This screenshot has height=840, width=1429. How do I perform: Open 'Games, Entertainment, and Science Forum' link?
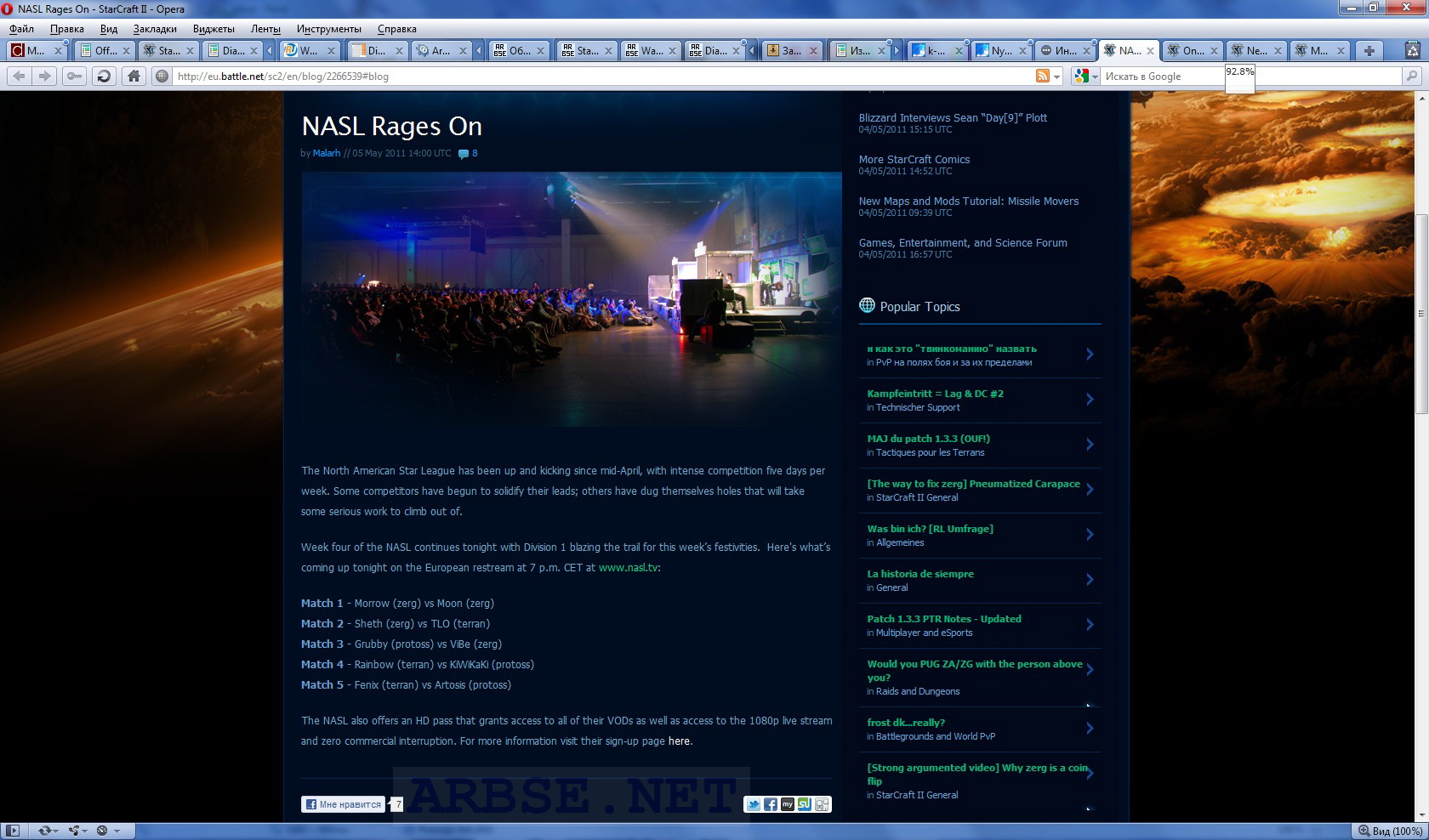[963, 243]
